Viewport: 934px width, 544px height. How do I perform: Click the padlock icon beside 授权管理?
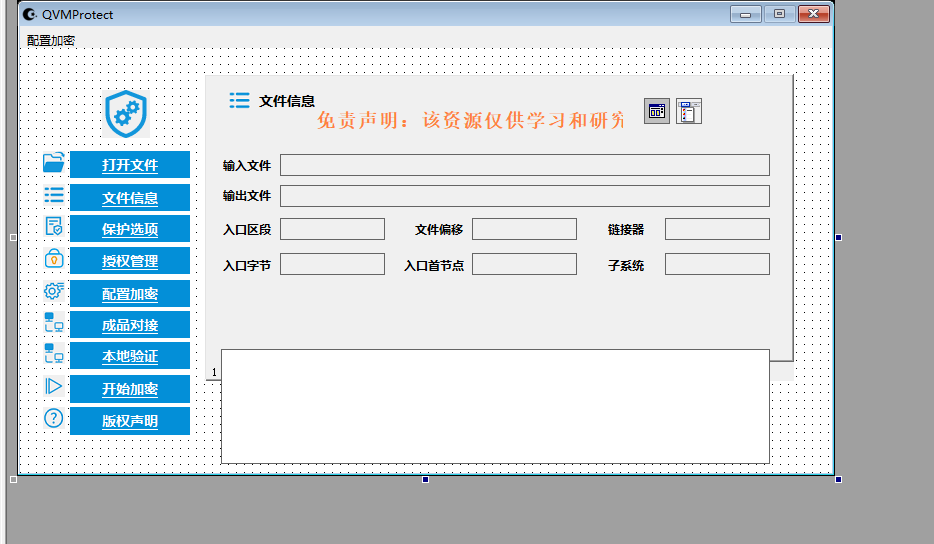coord(54,259)
